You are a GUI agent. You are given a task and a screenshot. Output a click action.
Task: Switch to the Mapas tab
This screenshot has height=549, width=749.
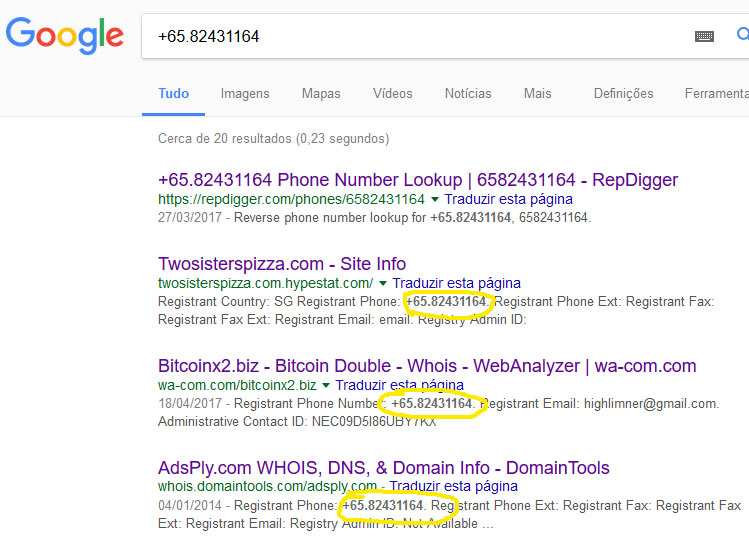click(321, 93)
